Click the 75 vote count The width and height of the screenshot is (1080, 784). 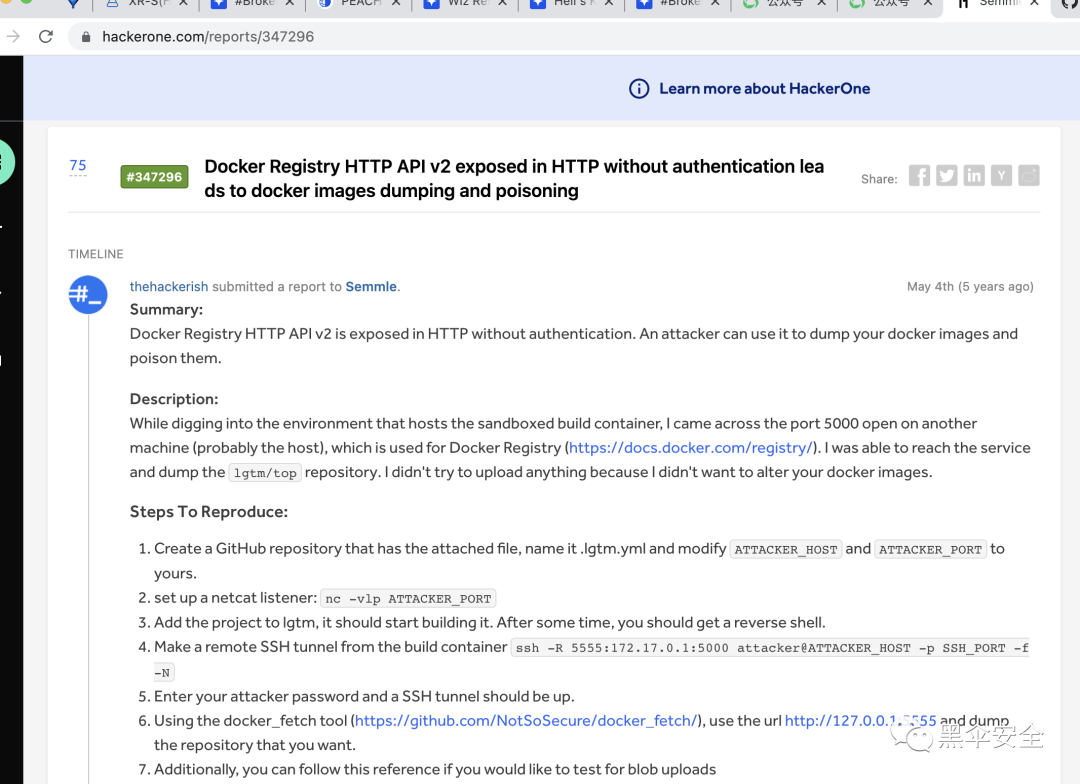(x=78, y=165)
